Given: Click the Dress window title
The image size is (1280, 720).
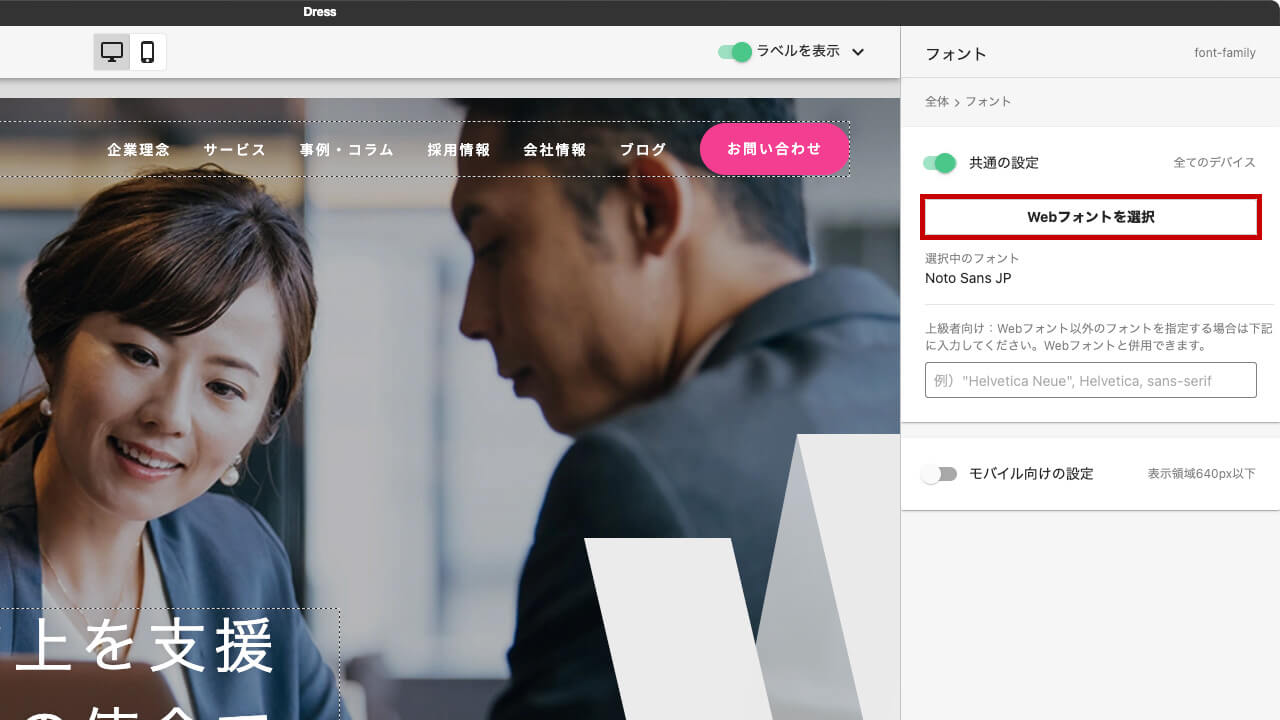Looking at the screenshot, I should (x=320, y=12).
